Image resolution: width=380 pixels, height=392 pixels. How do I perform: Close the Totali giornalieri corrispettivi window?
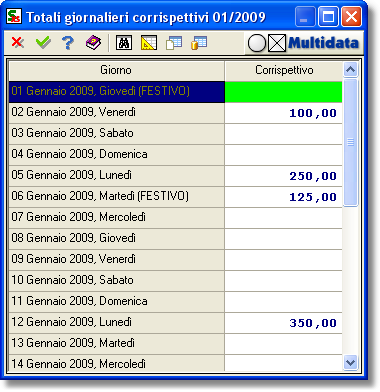click(351, 17)
